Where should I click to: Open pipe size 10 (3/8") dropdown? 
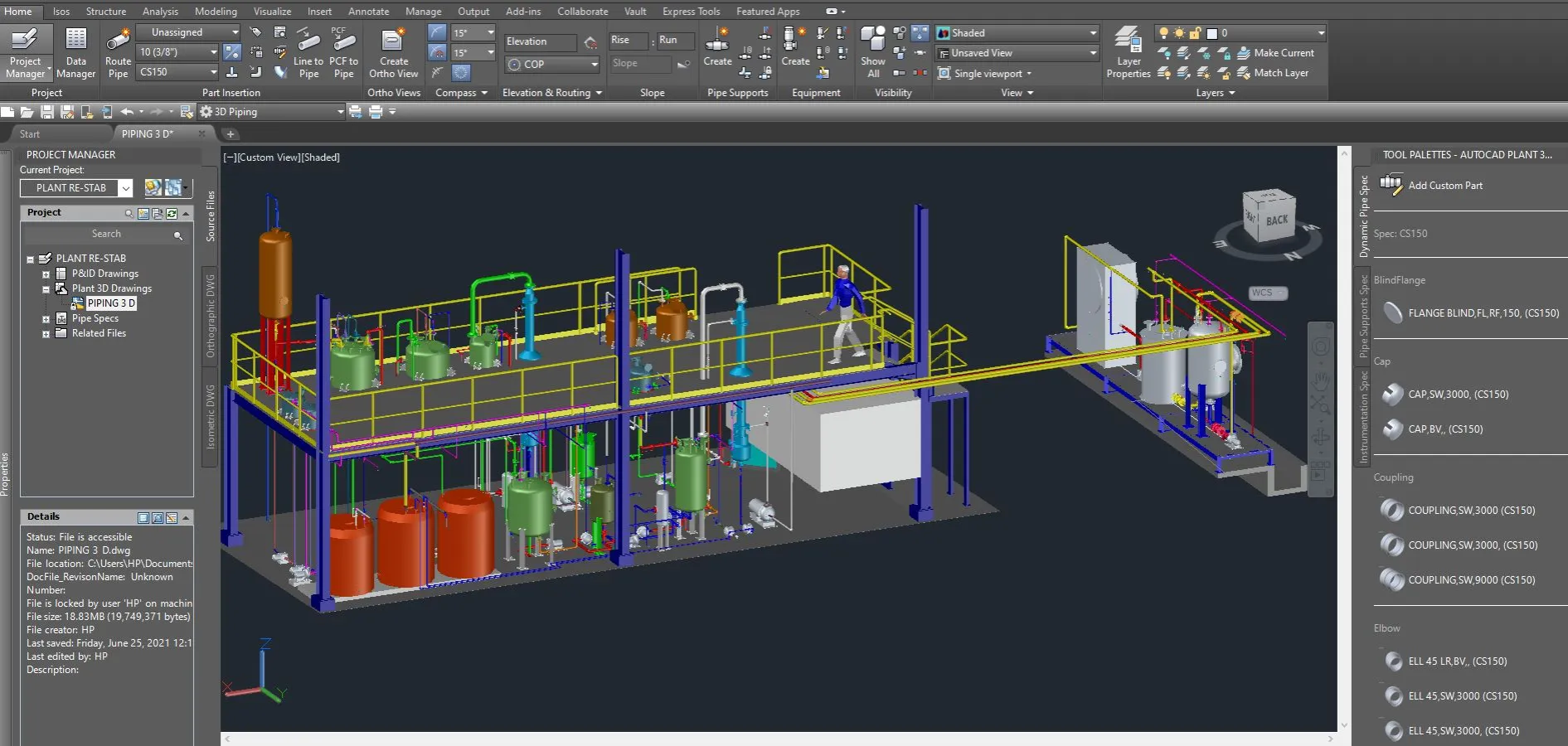click(177, 52)
